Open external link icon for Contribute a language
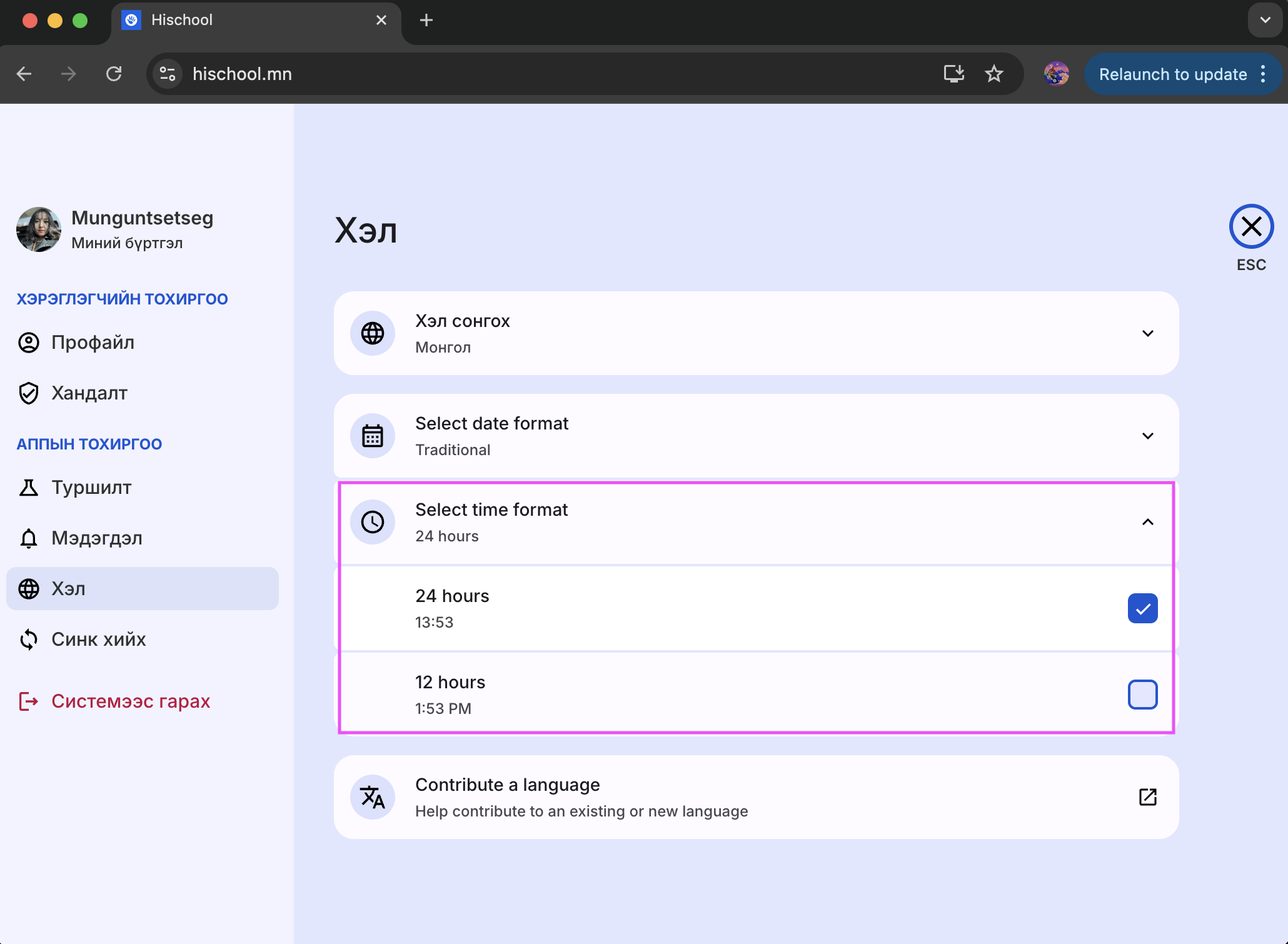Screen dimensions: 1288x944 [1147, 797]
